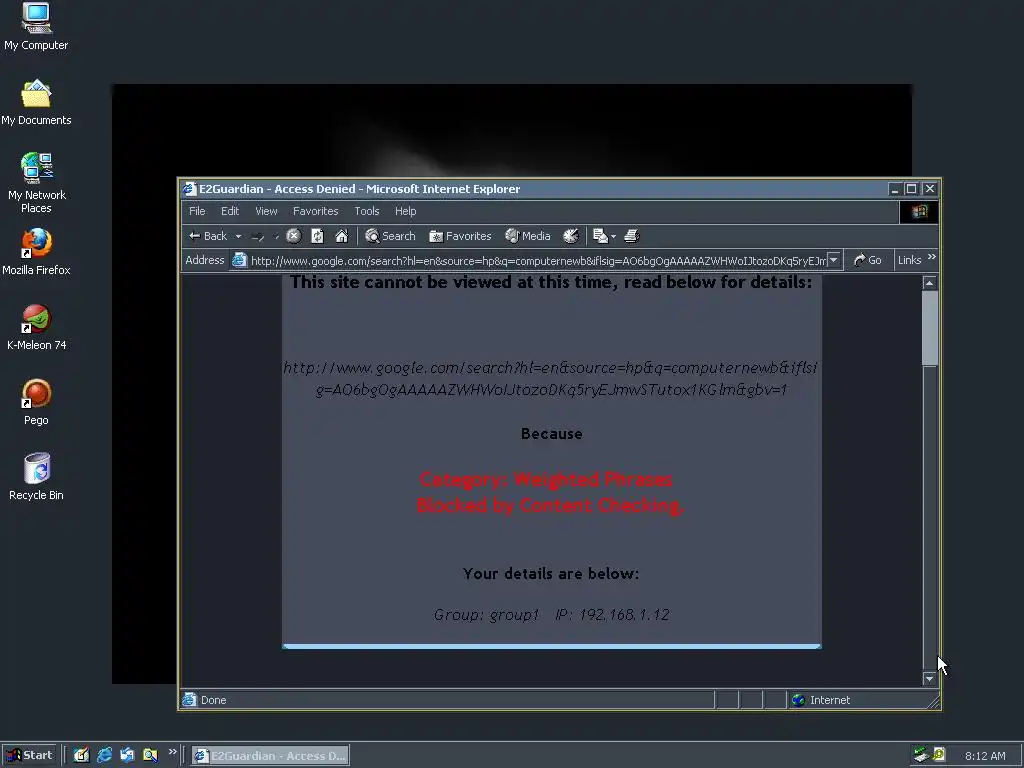Open the Forward history dropdown arrow
The image size is (1024, 768).
coord(276,236)
